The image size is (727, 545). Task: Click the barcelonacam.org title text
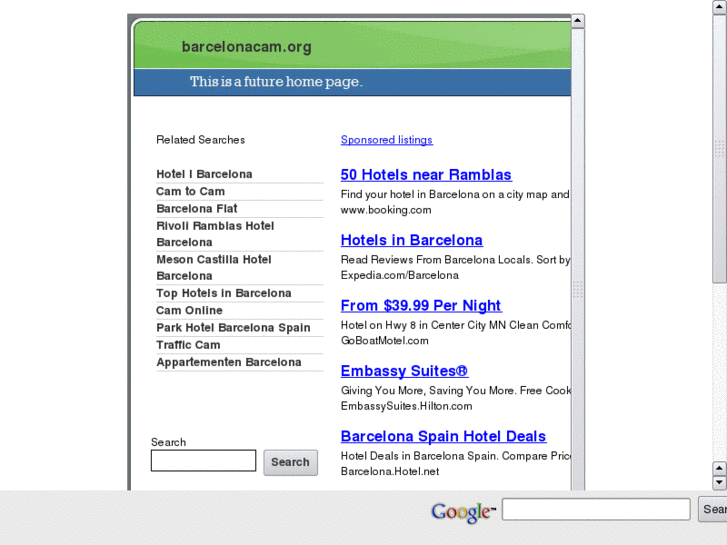pos(247,47)
